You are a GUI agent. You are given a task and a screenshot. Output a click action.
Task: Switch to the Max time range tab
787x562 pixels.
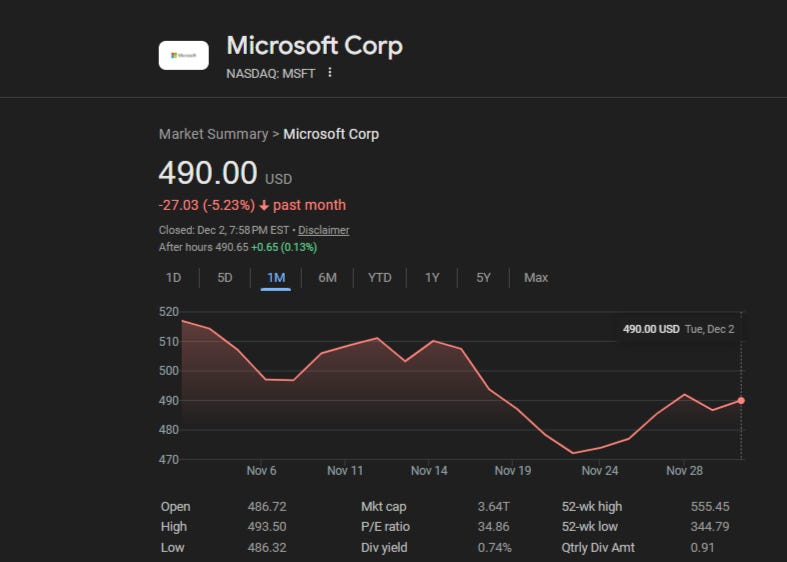tap(536, 277)
